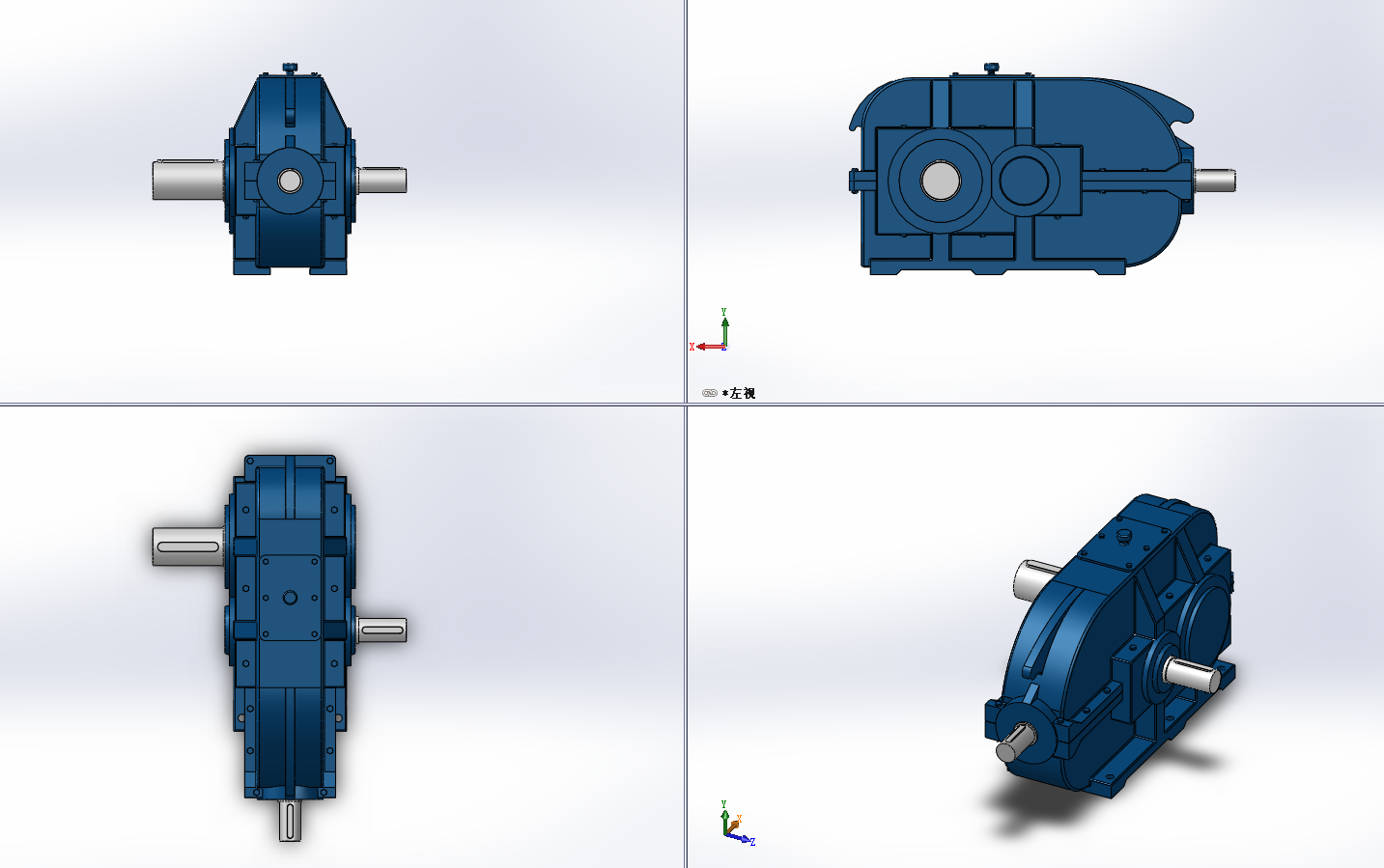Pick the downward keyed shaft in the top view
The height and width of the screenshot is (868, 1384).
(x=290, y=820)
